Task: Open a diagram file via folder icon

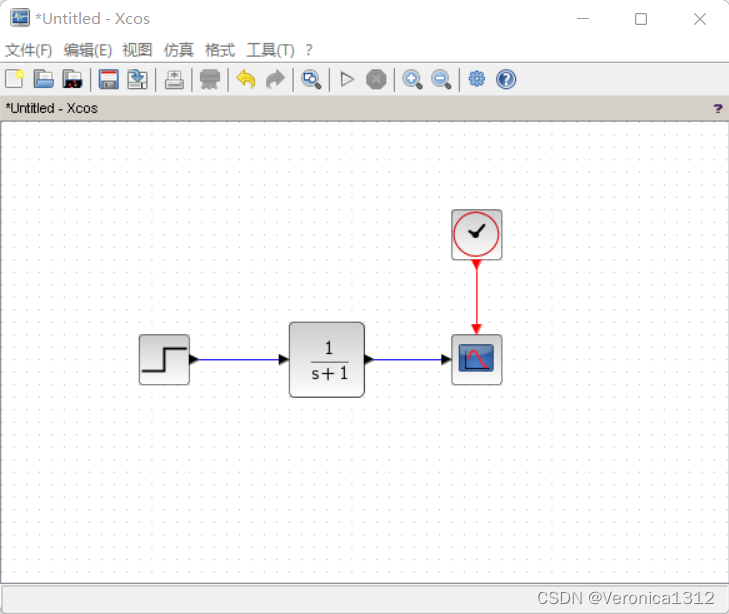Action: tap(44, 79)
